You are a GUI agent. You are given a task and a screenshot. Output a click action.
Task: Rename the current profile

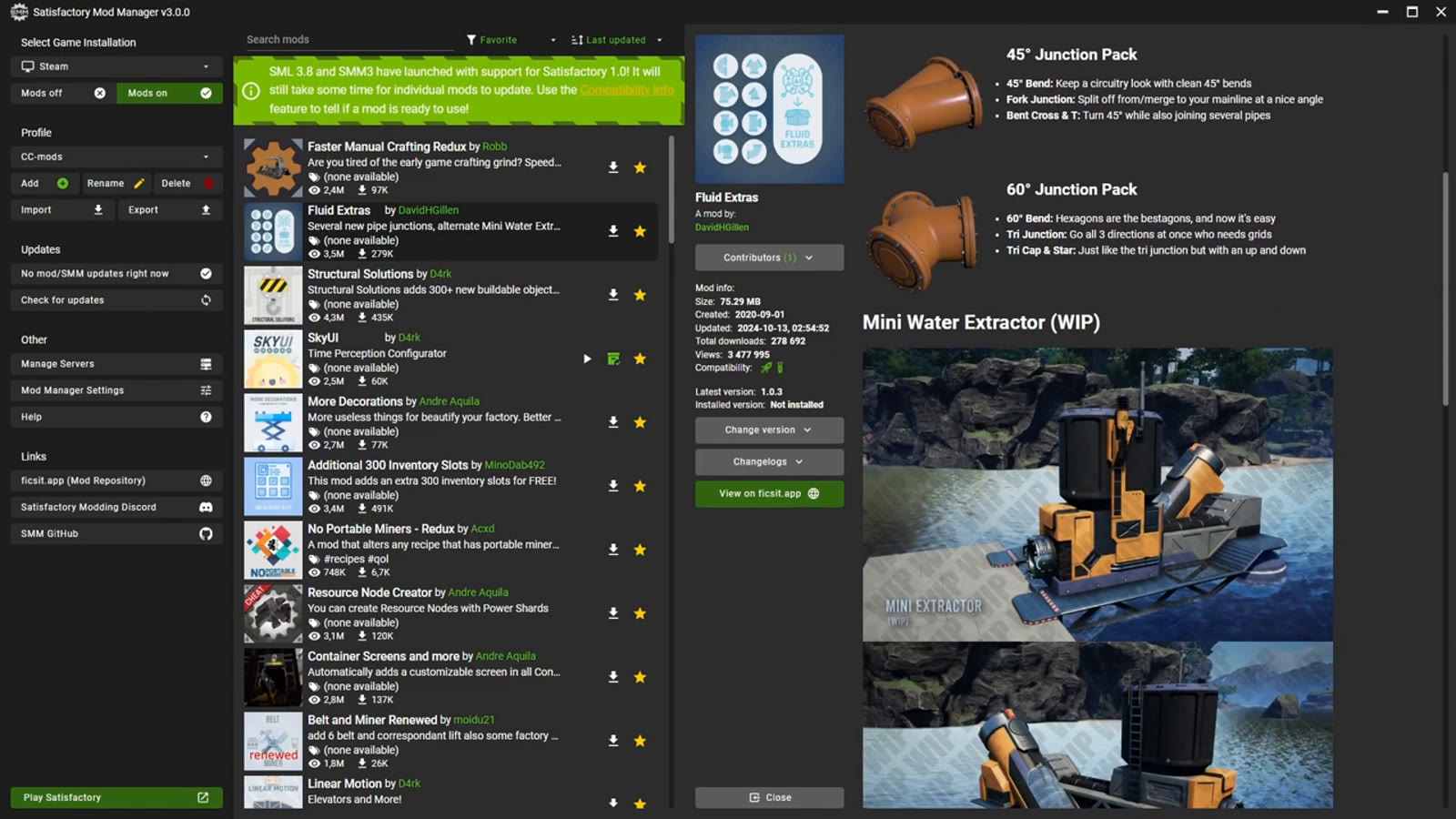(x=116, y=183)
